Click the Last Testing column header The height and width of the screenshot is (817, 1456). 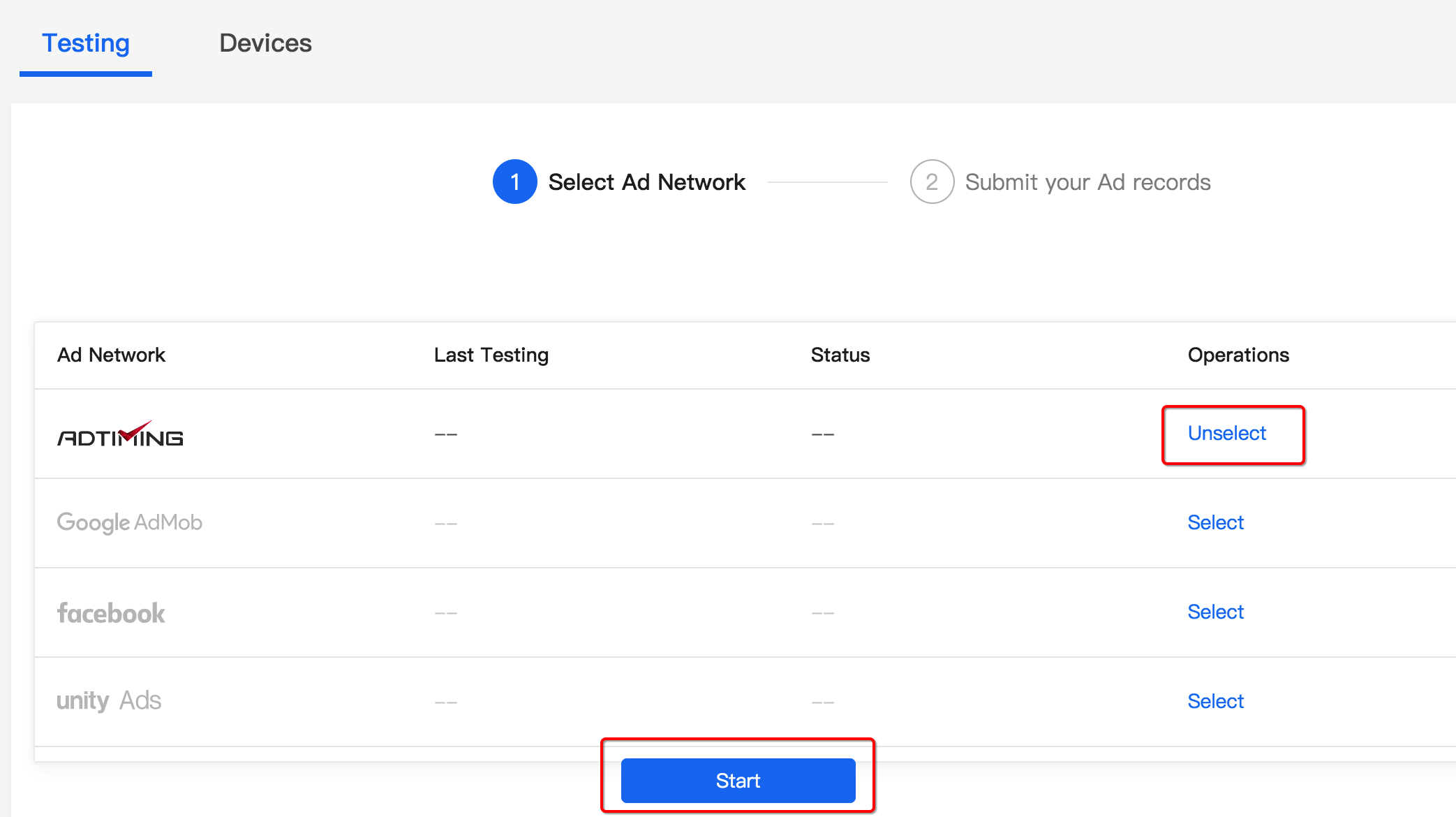[x=491, y=355]
